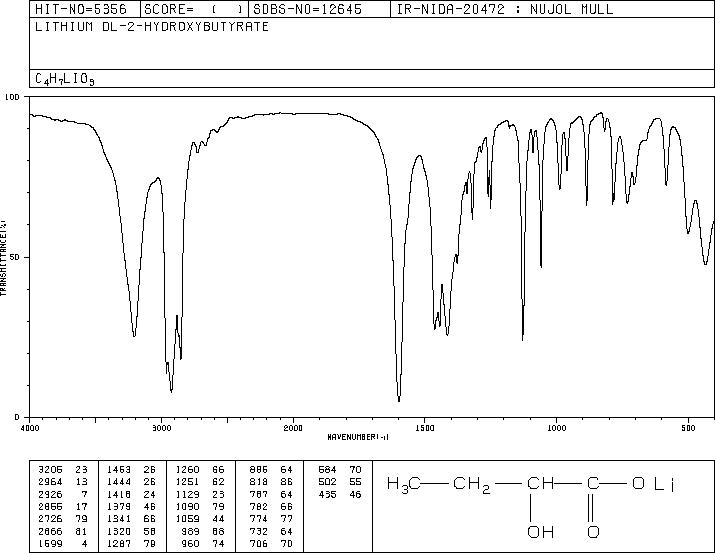Image resolution: width=715 pixels, height=553 pixels.
Task: Click the 684 peak entry
Action: (x=340, y=469)
